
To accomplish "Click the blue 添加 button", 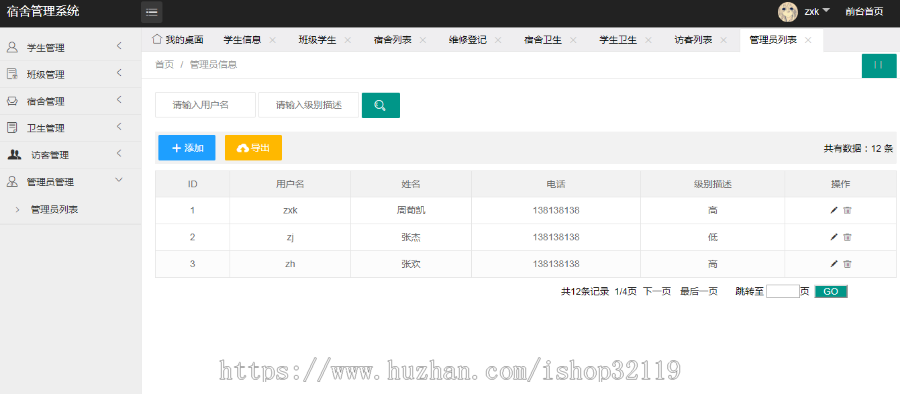I will click(x=187, y=148).
